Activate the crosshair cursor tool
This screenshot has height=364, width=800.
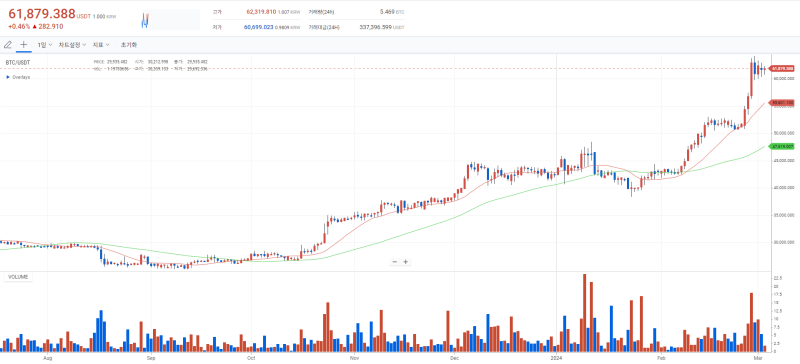23,44
